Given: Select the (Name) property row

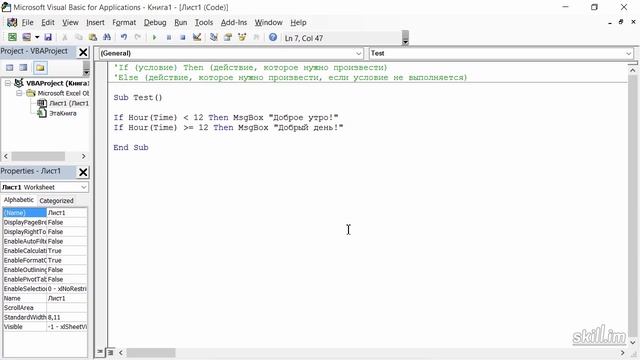Looking at the screenshot, I should (45, 213).
